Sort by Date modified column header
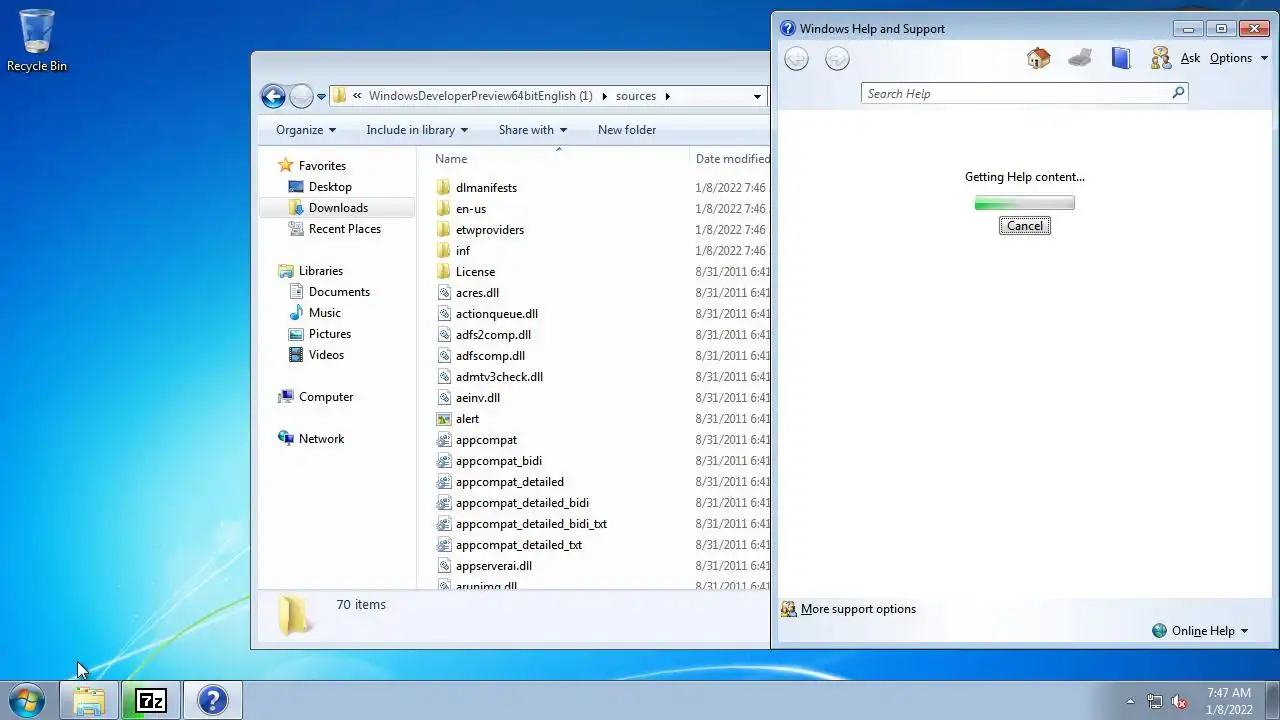This screenshot has width=1280, height=720. (733, 158)
